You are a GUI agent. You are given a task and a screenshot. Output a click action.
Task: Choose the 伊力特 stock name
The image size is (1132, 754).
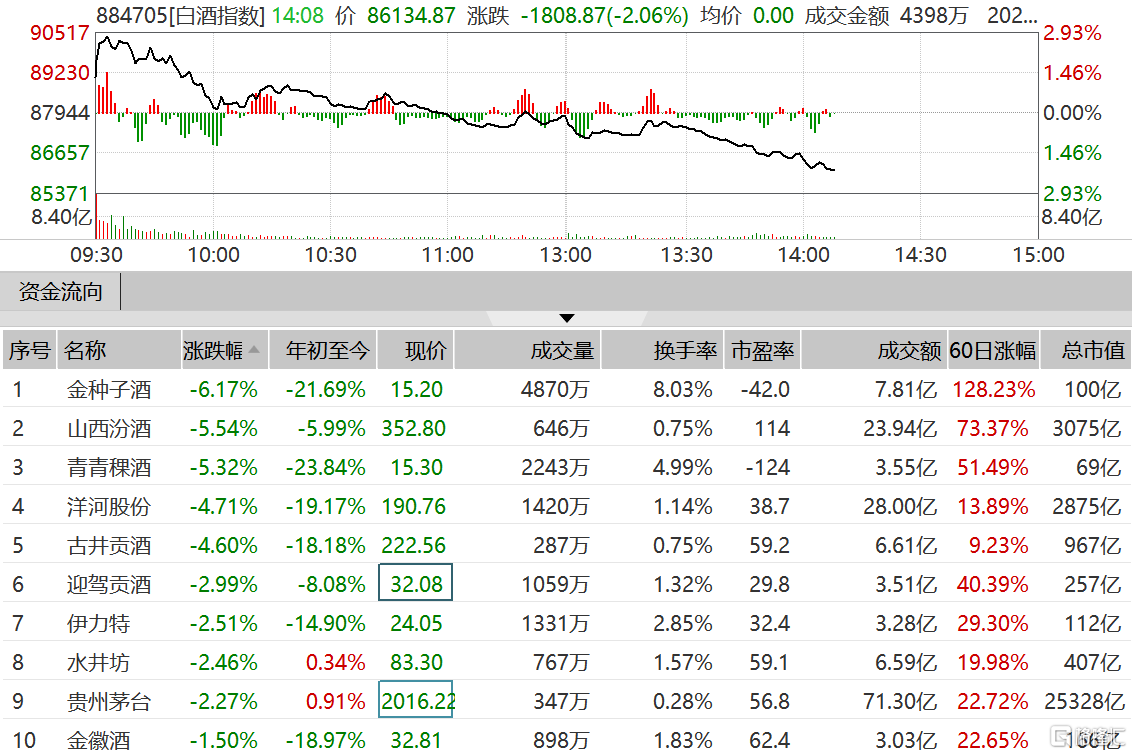point(98,623)
